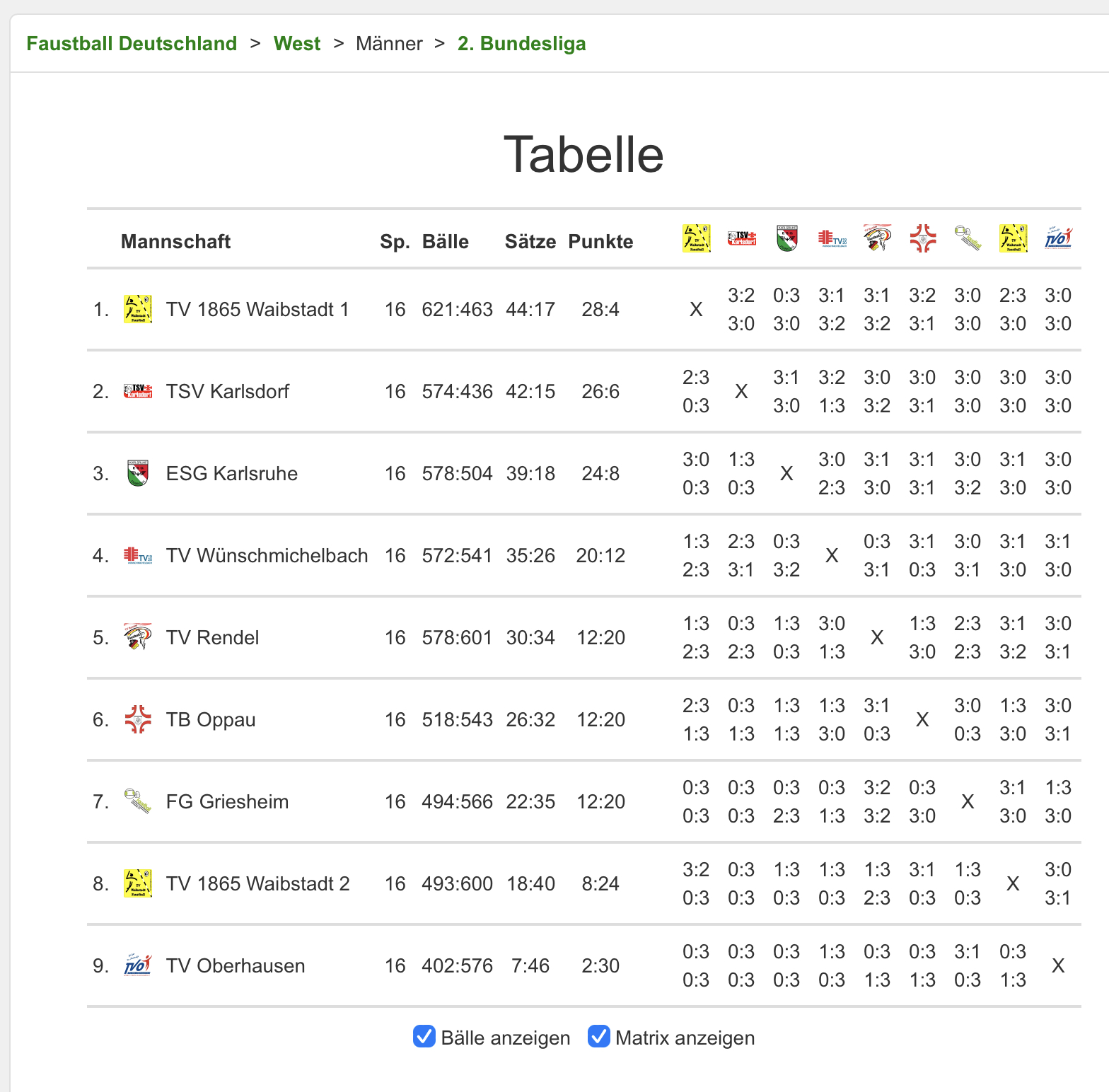Uncheck the Bälle anzeigen checkbox
1109x1092 pixels.
pyautogui.click(x=424, y=1037)
